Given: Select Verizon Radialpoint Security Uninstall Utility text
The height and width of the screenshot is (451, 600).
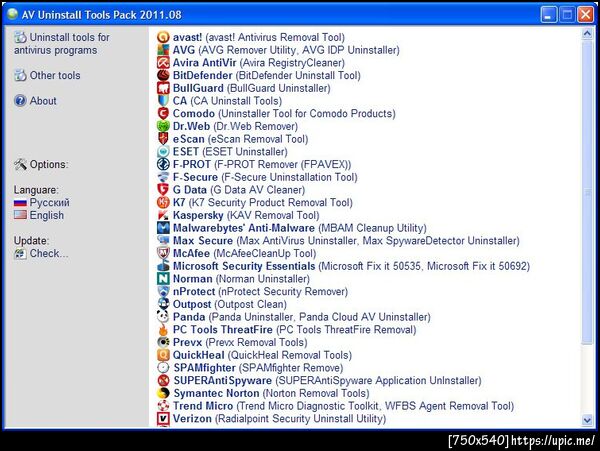Looking at the screenshot, I should coord(300,418).
